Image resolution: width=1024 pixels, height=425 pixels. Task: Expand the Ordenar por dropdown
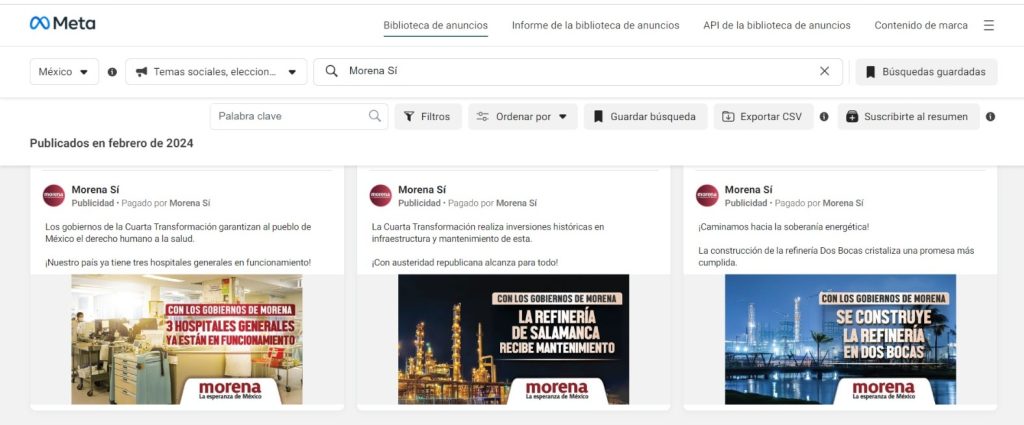pos(522,117)
